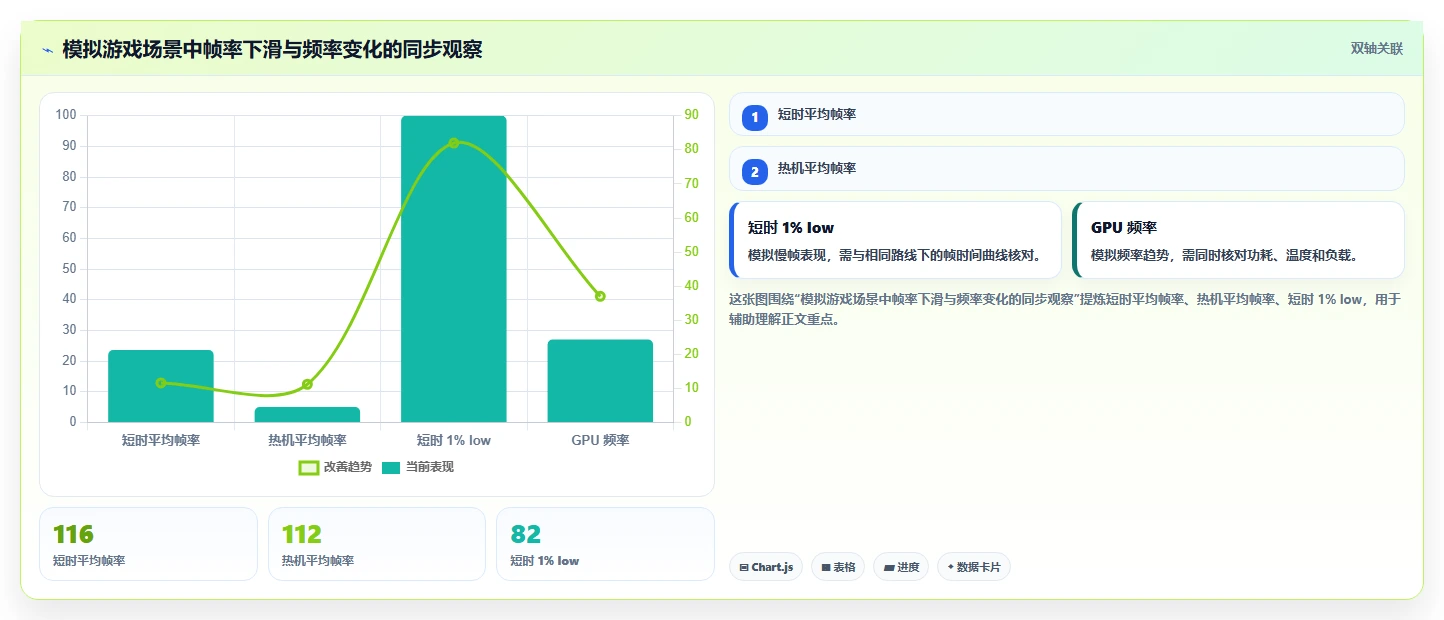Click the lightning icon beside the title
This screenshot has width=1444, height=620.
tap(47, 50)
